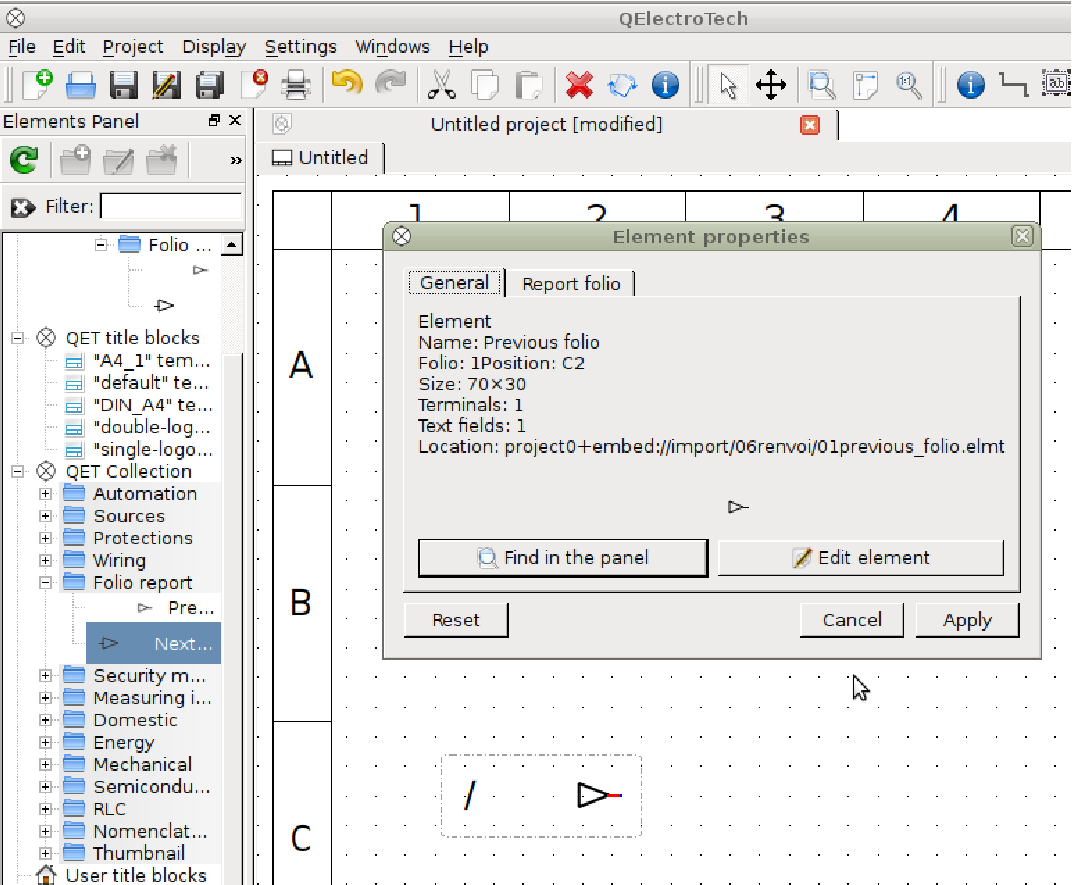Click the Reset button
This screenshot has height=885, width=1072.
(456, 620)
